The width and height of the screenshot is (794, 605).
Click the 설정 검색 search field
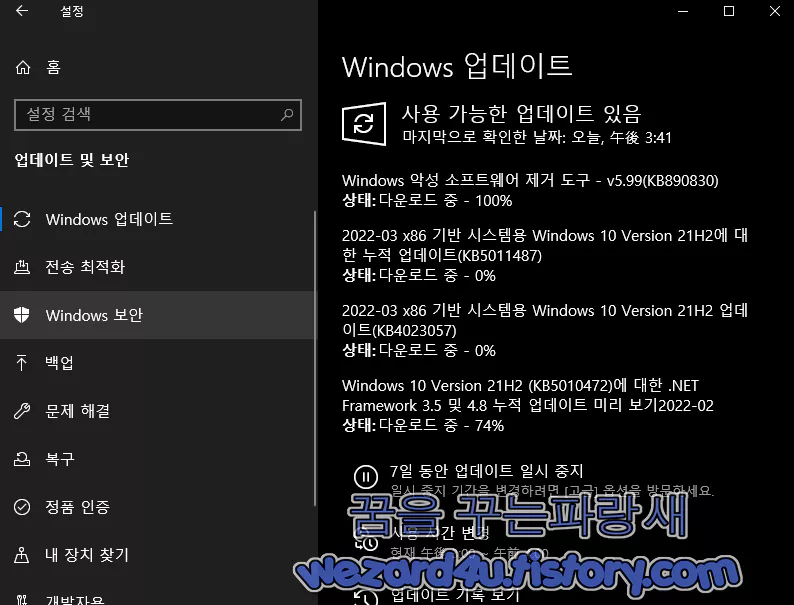point(157,115)
